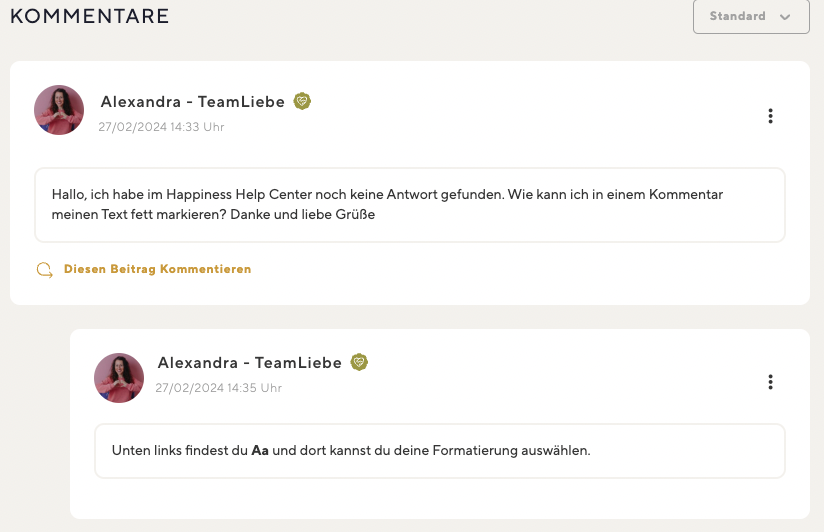Click the 27/02/2024 14:35 Uhr timestamp
Screen dimensions: 824x532
(219, 387)
